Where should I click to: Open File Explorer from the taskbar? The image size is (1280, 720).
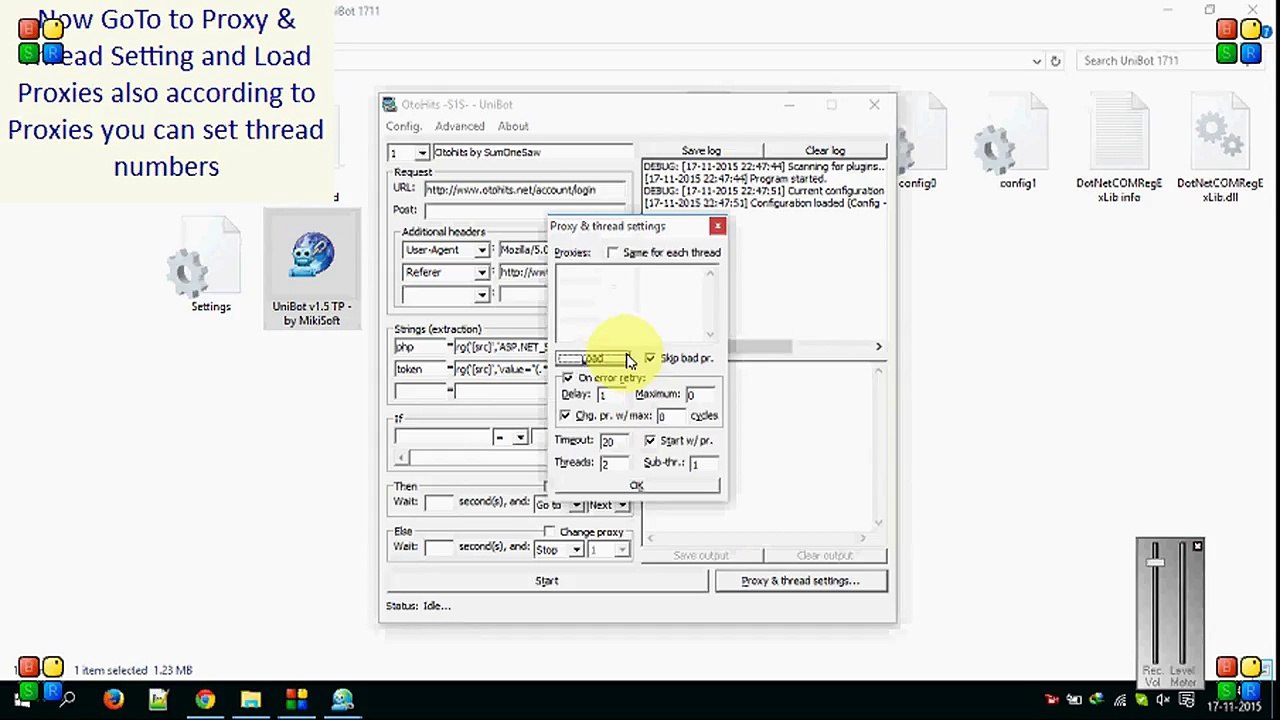[251, 699]
